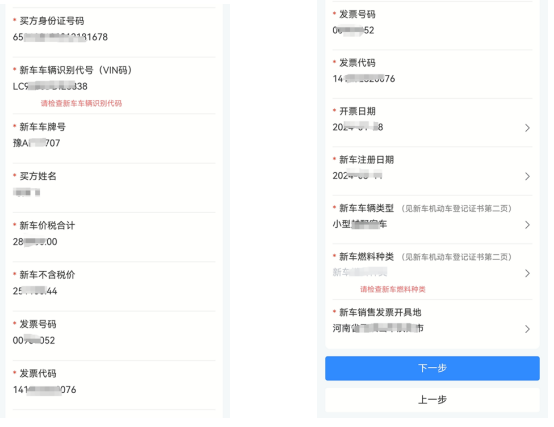
Task: Edit the 新车车牌号 field starting with 豫A
Action: tap(36, 143)
